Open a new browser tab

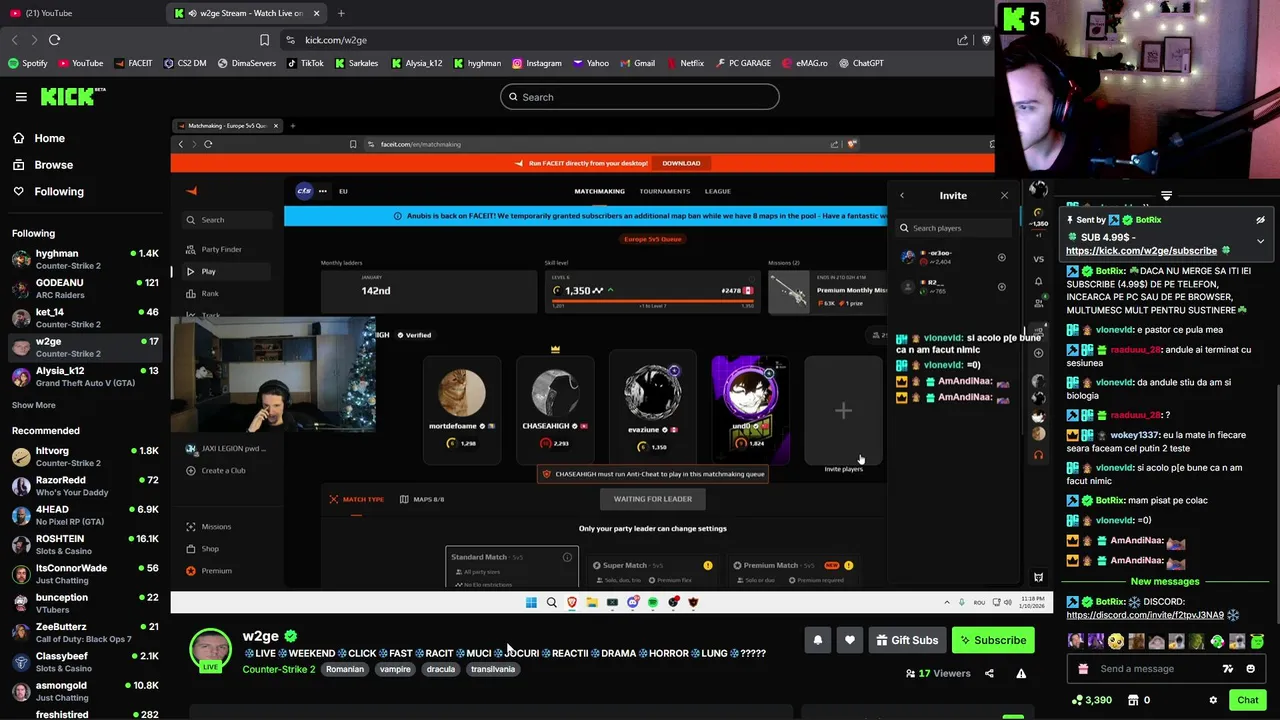[x=341, y=13]
